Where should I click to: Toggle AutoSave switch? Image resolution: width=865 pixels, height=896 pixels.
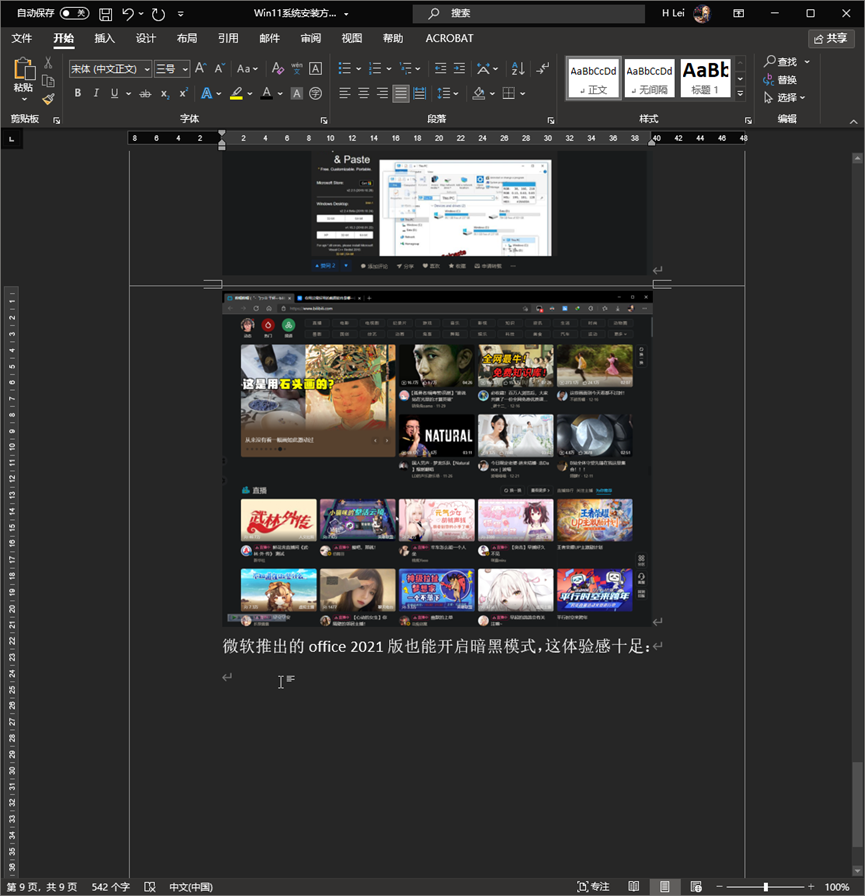[74, 13]
